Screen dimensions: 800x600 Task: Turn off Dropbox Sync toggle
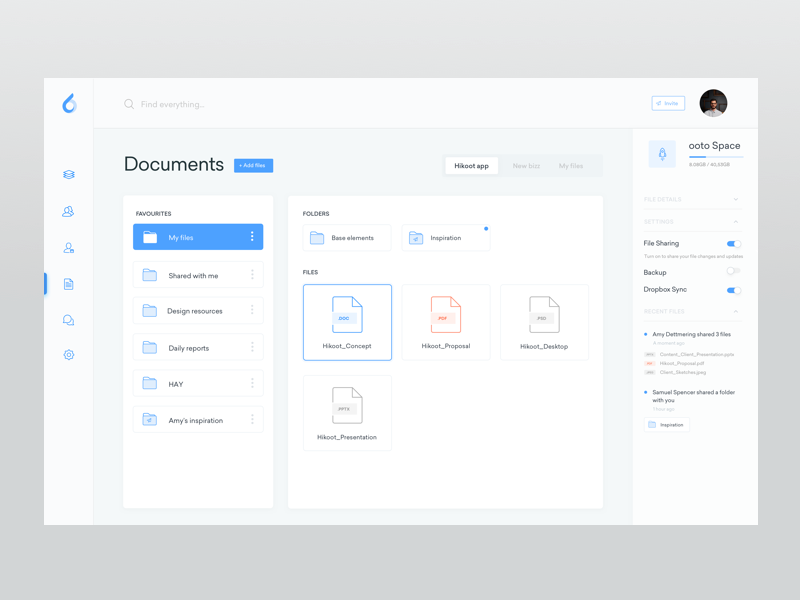point(733,290)
